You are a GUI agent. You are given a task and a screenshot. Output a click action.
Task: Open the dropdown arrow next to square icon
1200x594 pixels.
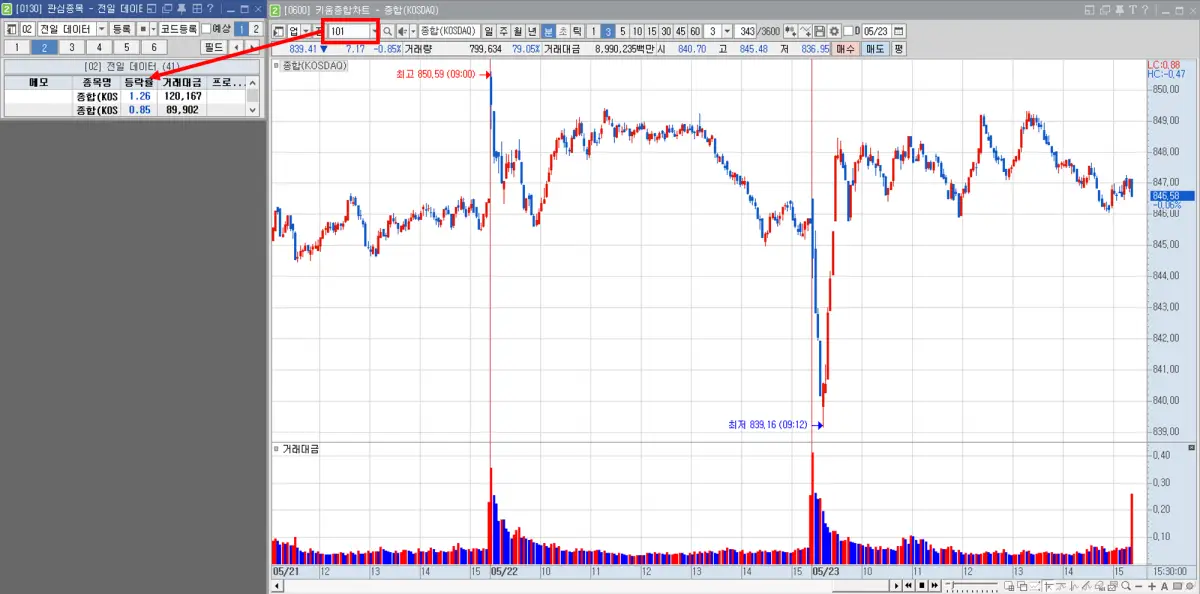point(153,29)
